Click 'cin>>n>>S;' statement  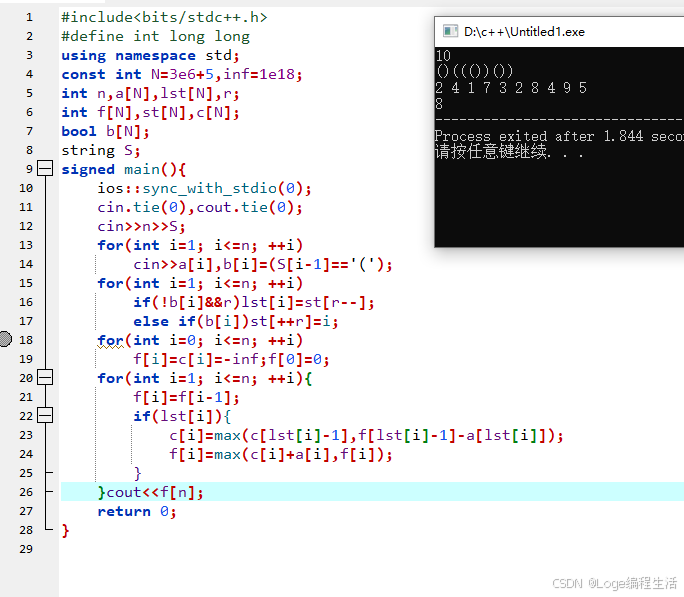(x=141, y=226)
